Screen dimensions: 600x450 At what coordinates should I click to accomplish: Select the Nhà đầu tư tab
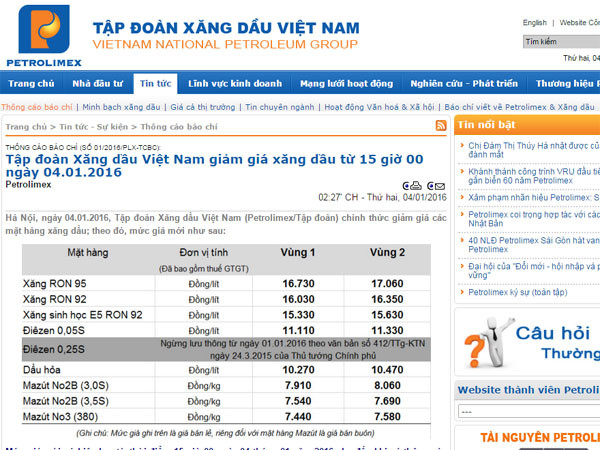click(98, 84)
